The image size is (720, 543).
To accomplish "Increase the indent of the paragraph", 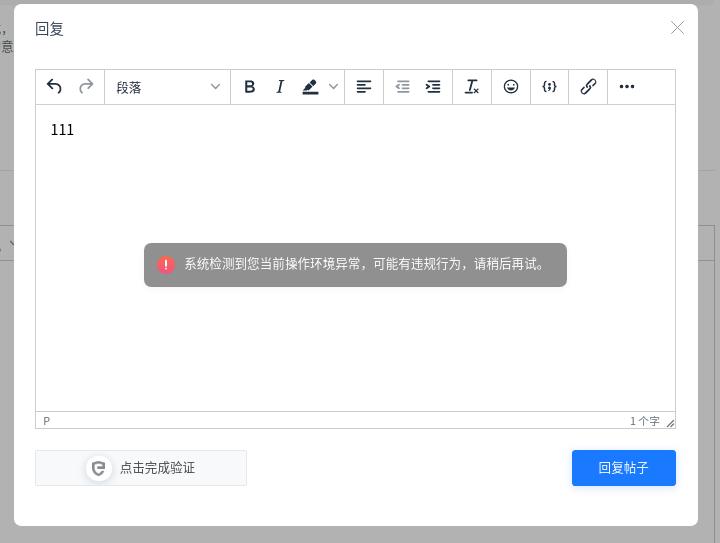I will click(x=433, y=87).
